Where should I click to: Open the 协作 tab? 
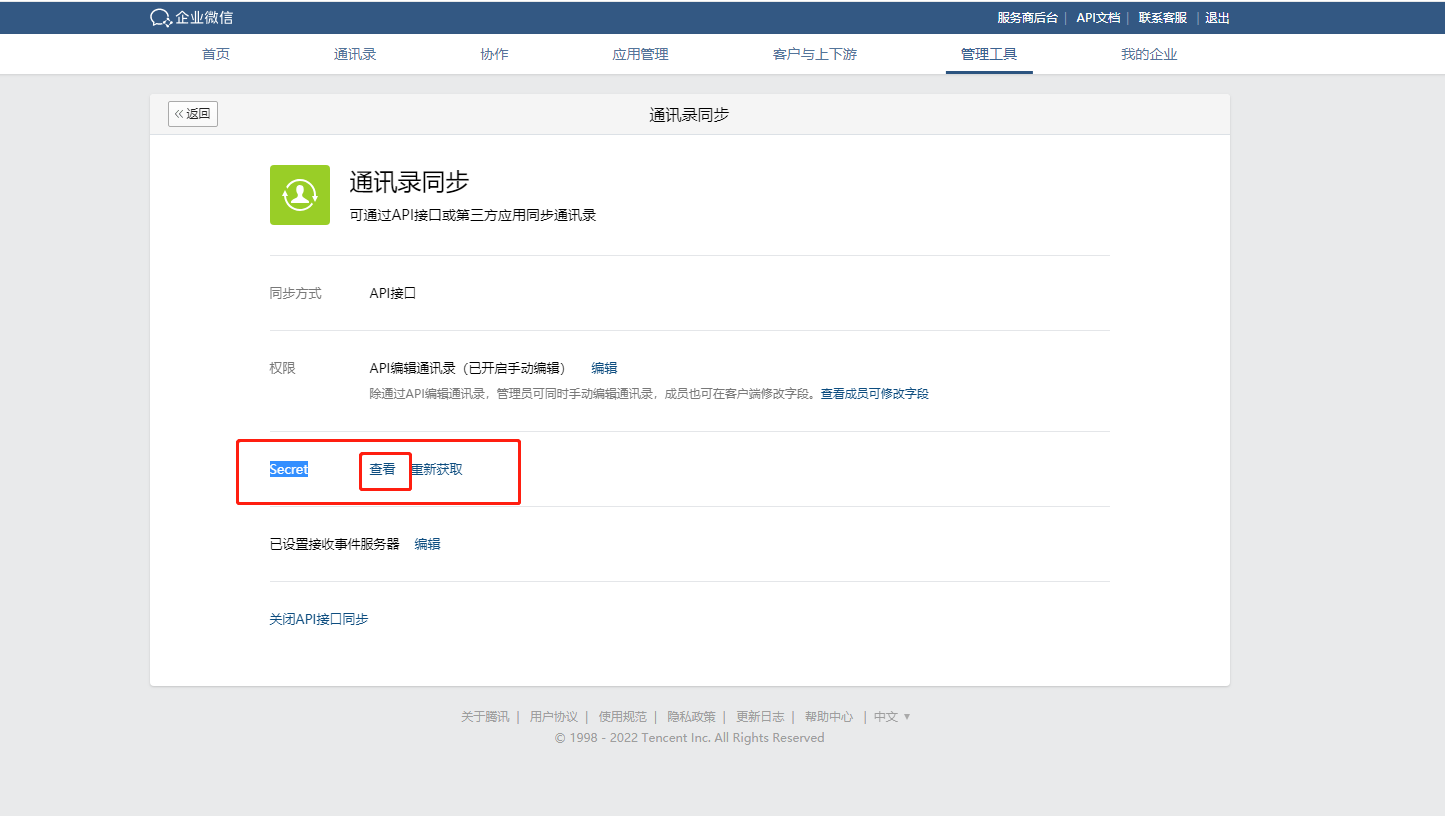(494, 54)
